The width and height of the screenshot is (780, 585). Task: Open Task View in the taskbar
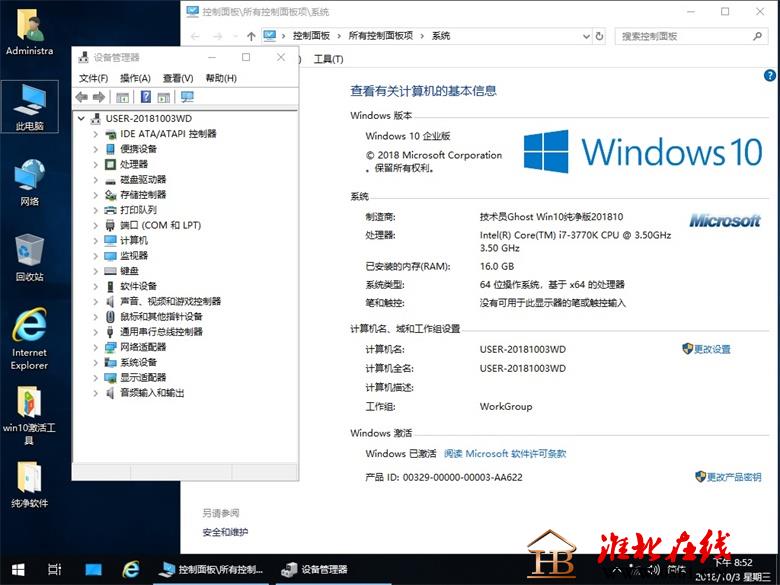pyautogui.click(x=54, y=569)
